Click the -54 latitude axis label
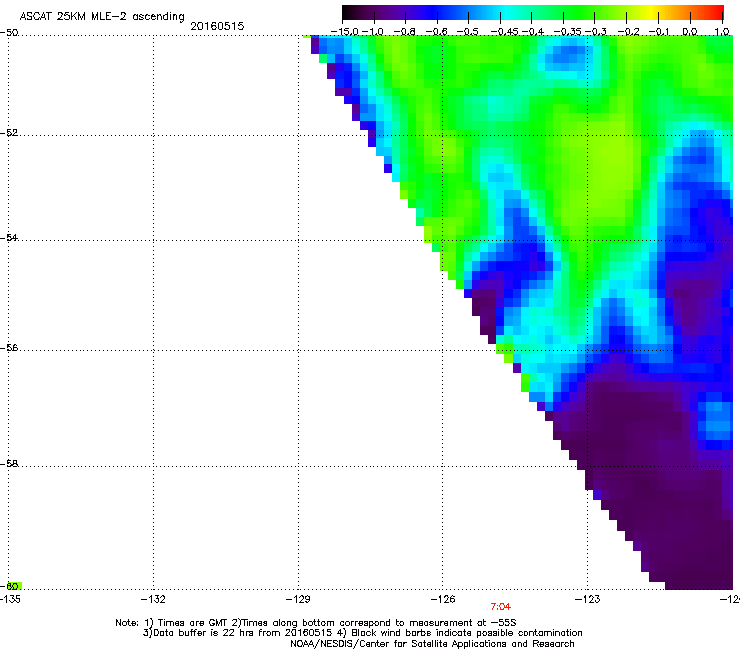This screenshot has height=650, width=740. [x=9, y=237]
